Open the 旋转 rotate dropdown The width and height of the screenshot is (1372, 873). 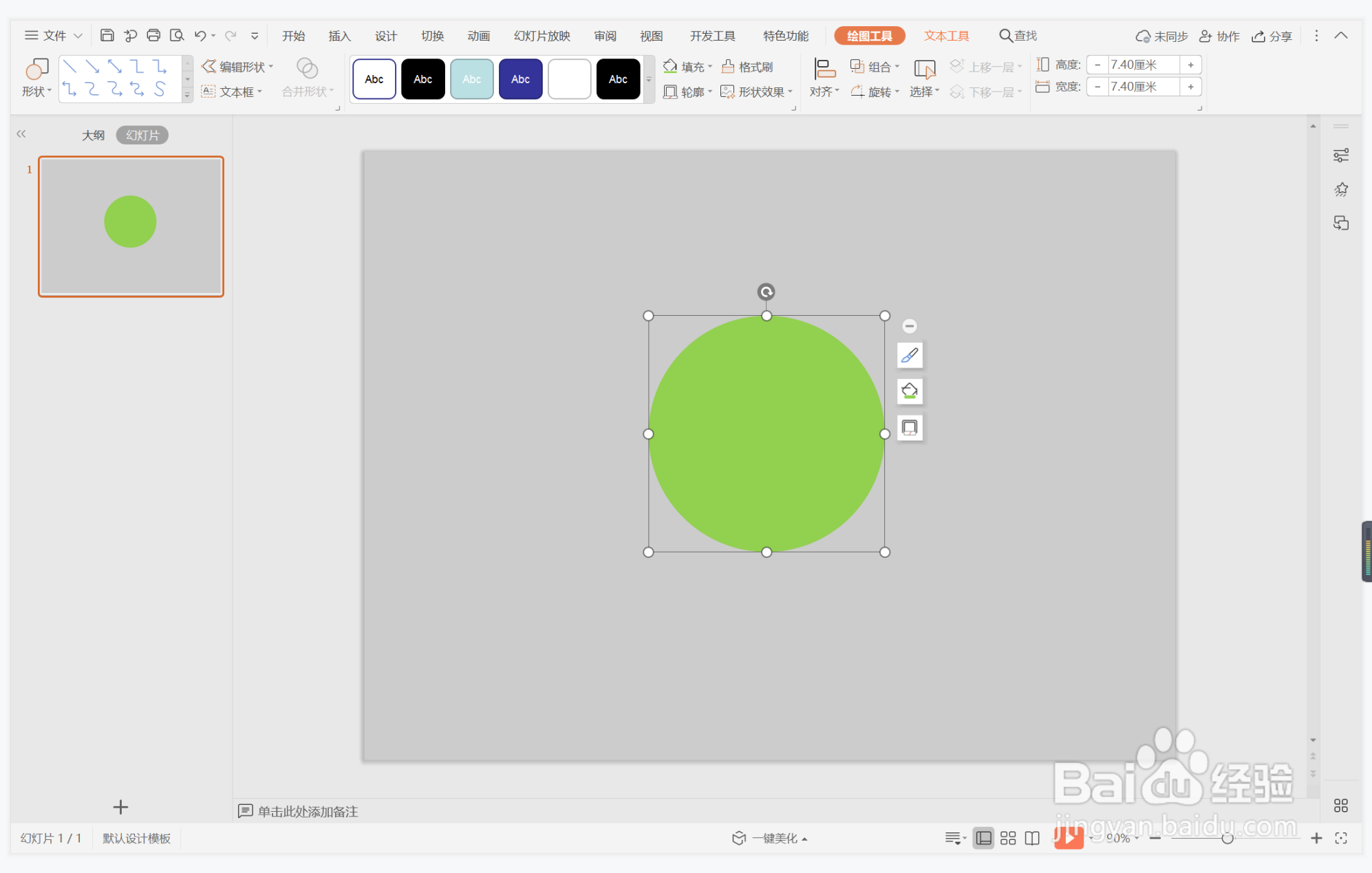coord(875,91)
